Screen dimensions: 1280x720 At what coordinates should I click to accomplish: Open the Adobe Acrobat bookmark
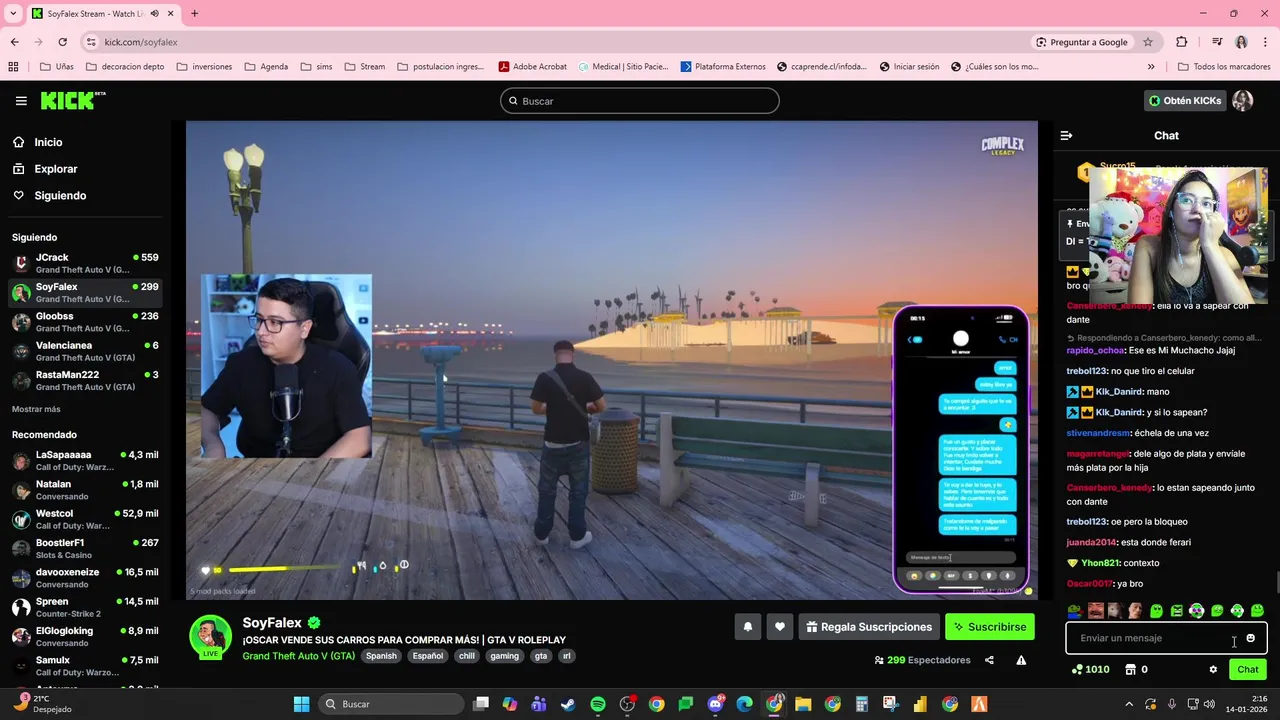(x=532, y=67)
